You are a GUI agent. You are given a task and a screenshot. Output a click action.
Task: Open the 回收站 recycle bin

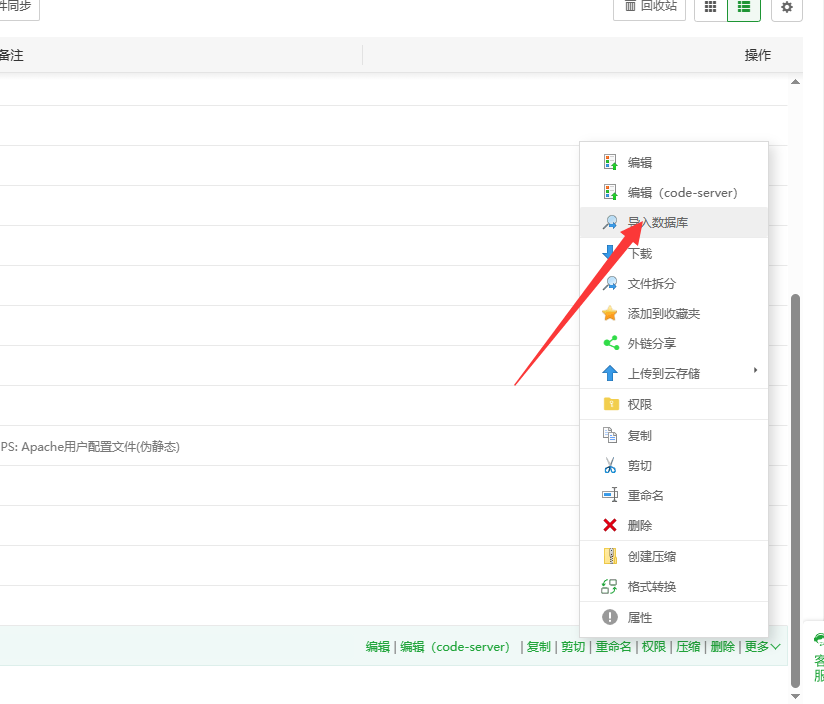pyautogui.click(x=650, y=7)
